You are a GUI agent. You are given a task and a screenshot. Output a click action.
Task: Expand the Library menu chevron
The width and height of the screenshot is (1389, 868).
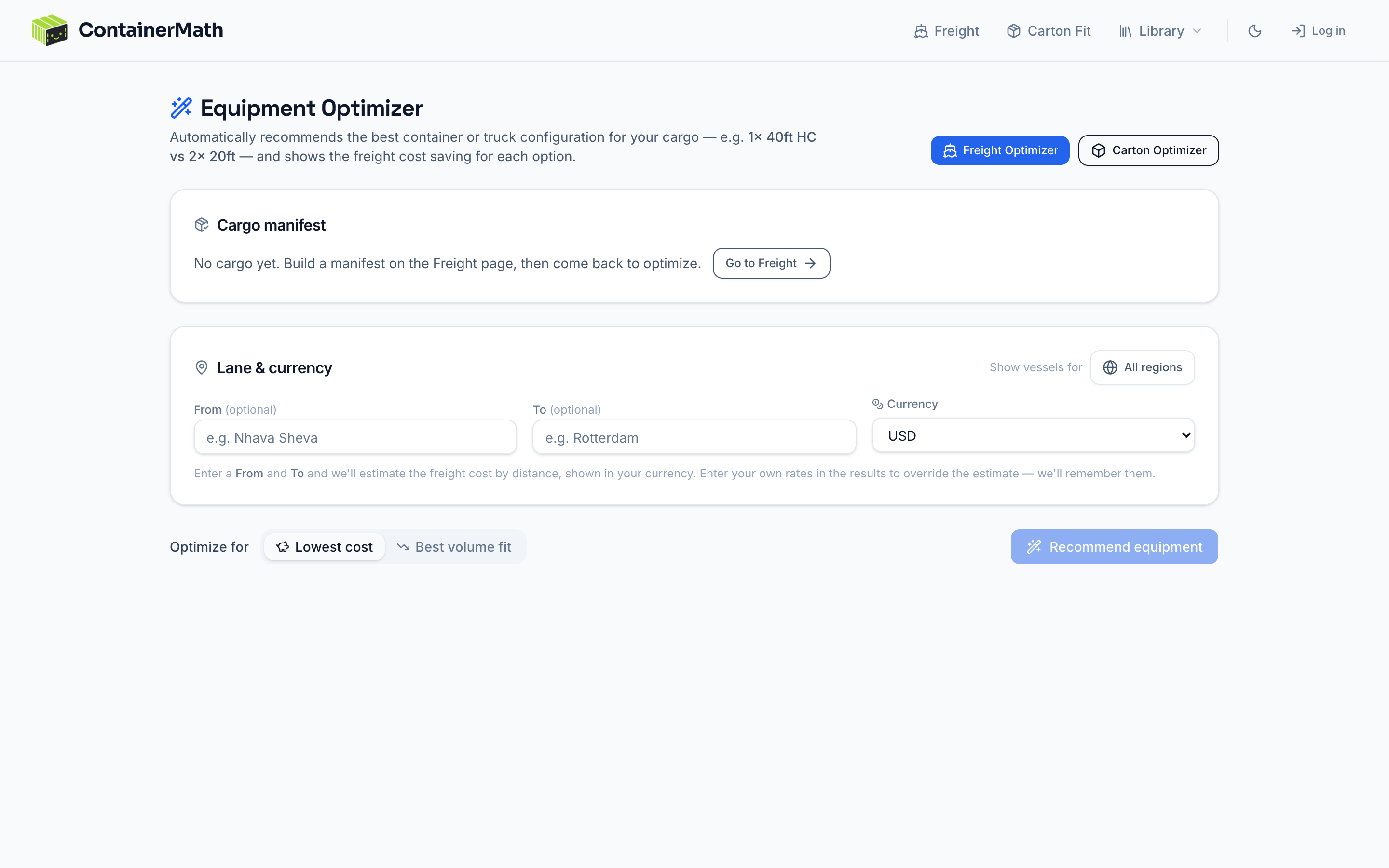point(1198,31)
